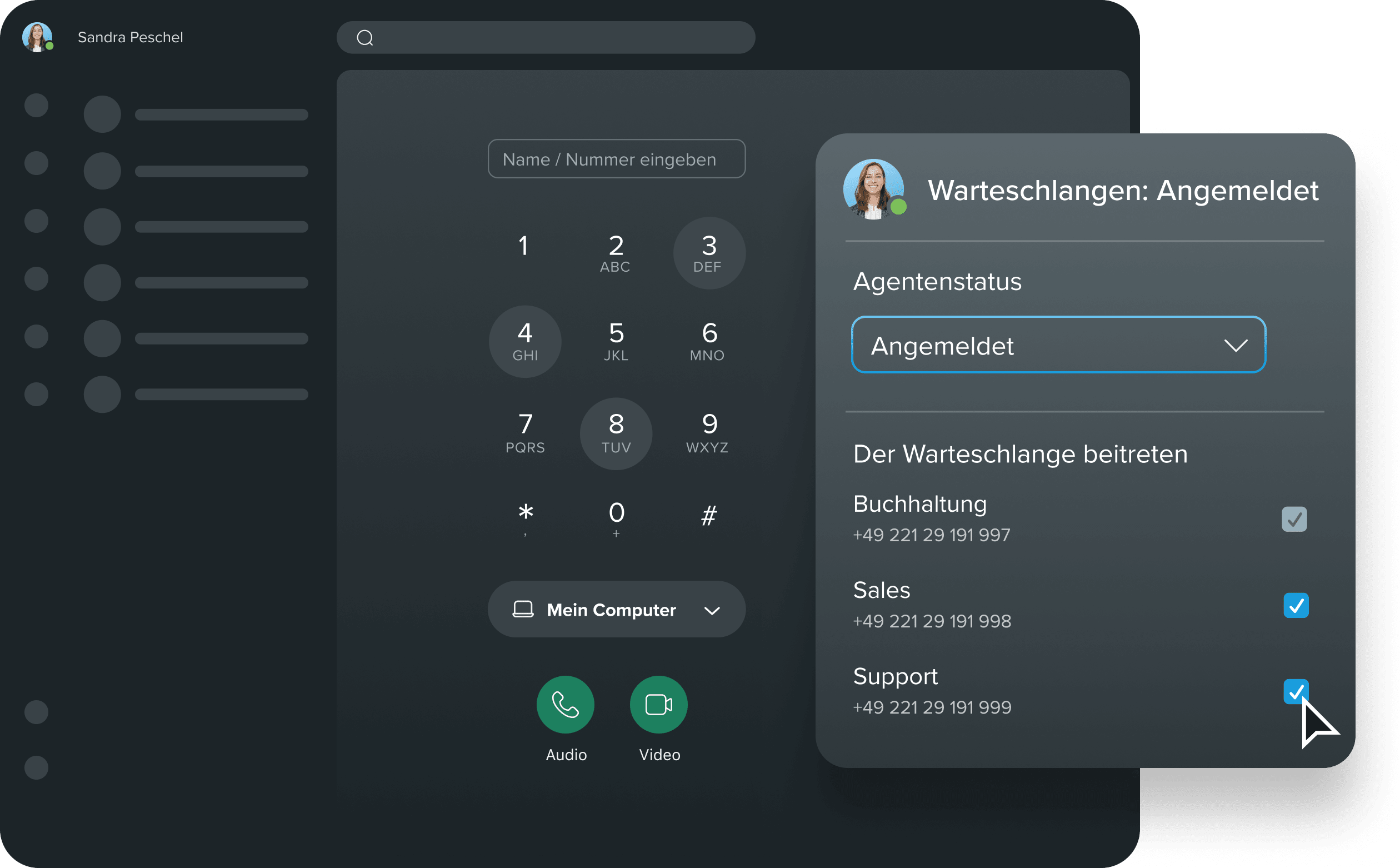The width and height of the screenshot is (1400, 868).
Task: Start a Video call
Action: point(659,704)
